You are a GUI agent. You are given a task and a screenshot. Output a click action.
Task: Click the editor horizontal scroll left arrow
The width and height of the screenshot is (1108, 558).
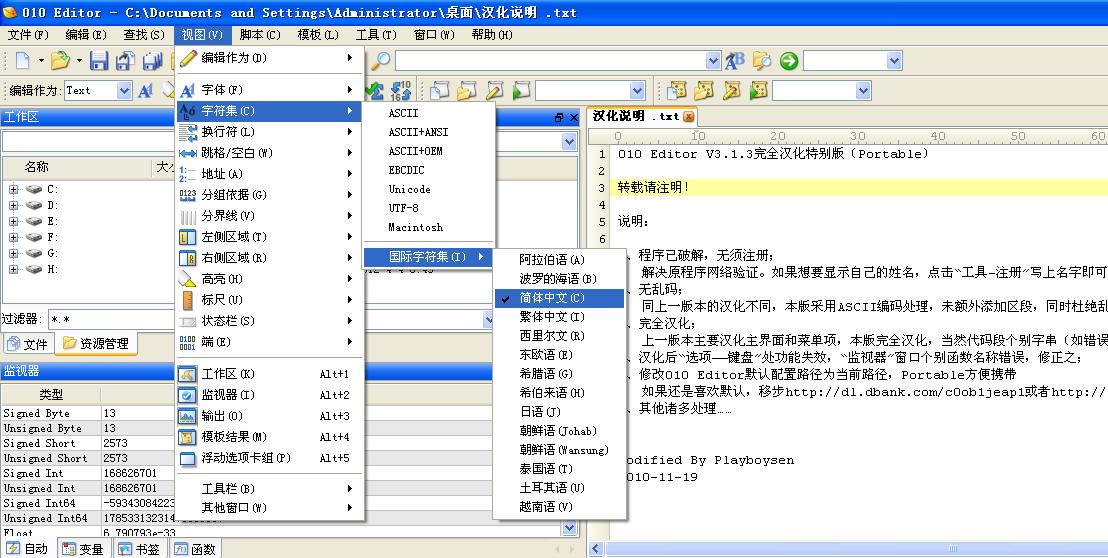click(x=596, y=549)
